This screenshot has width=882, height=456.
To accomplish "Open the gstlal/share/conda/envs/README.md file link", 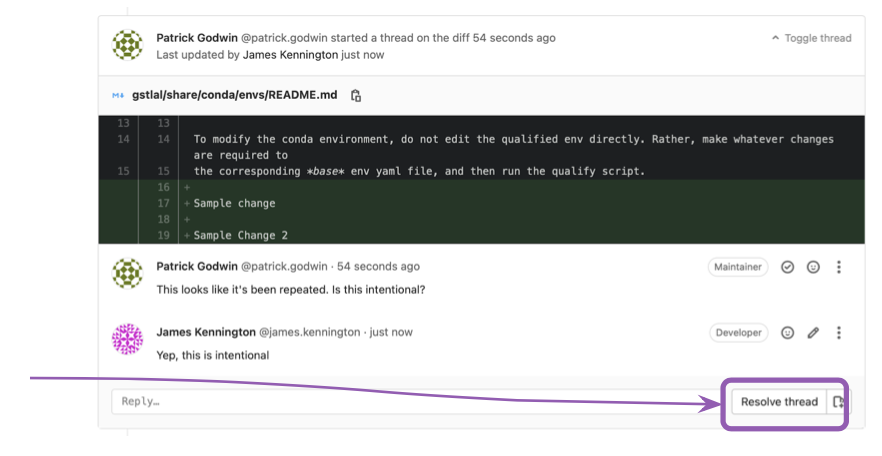I will click(x=235, y=96).
